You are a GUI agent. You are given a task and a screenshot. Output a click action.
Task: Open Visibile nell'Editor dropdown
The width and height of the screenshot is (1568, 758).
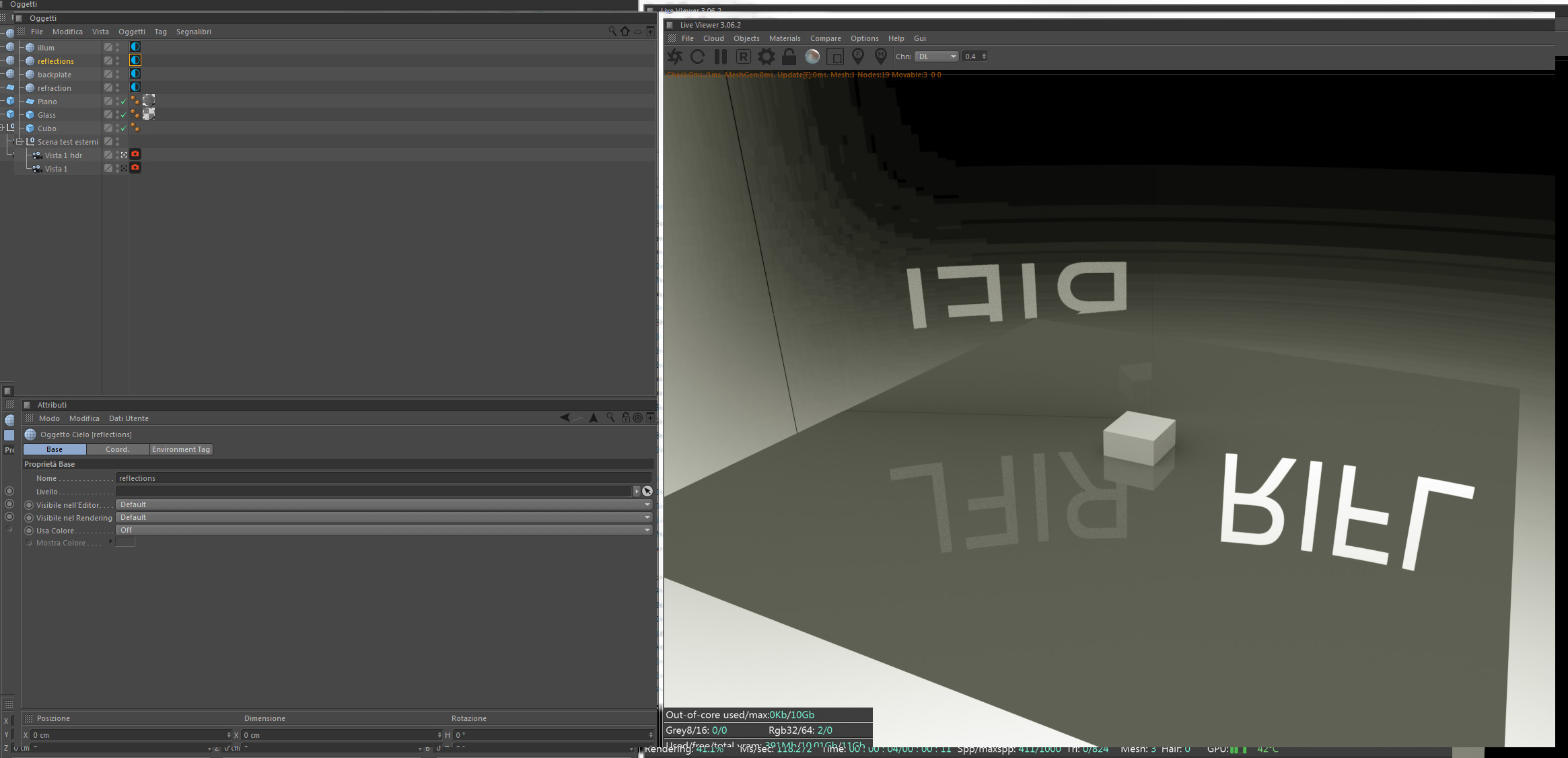(384, 504)
